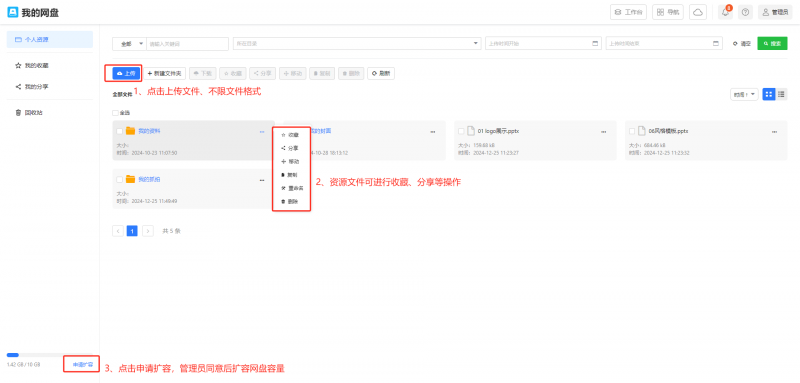Screen dimensions: 800x383
Task: Open the upload end time picker
Action: point(664,44)
